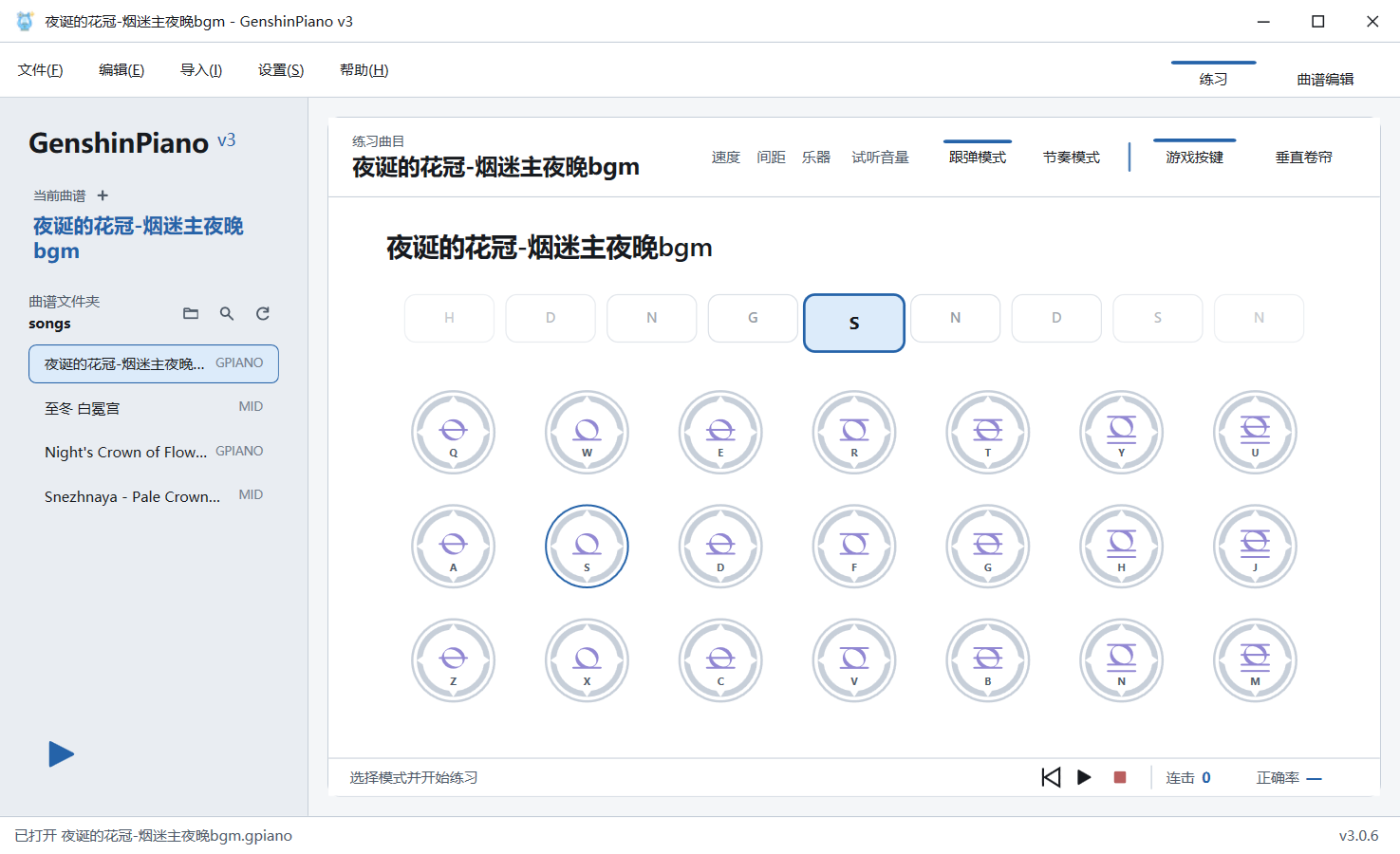
Task: Open the songs folder browser icon
Action: (191, 313)
